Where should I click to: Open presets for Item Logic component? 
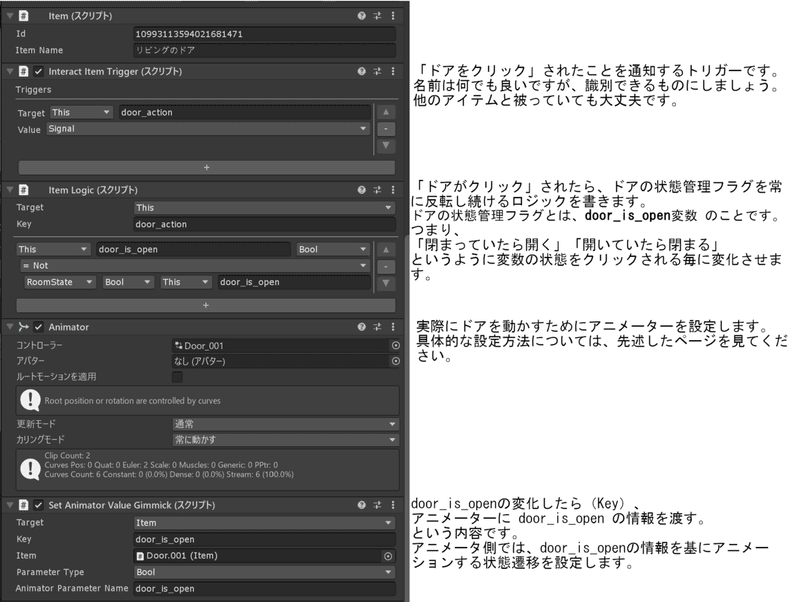[377, 190]
